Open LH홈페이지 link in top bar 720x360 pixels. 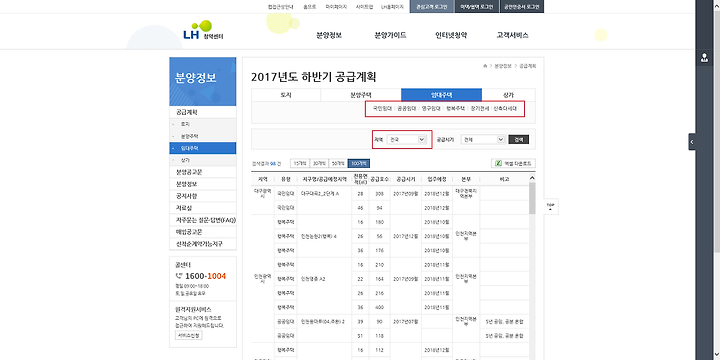(x=392, y=7)
